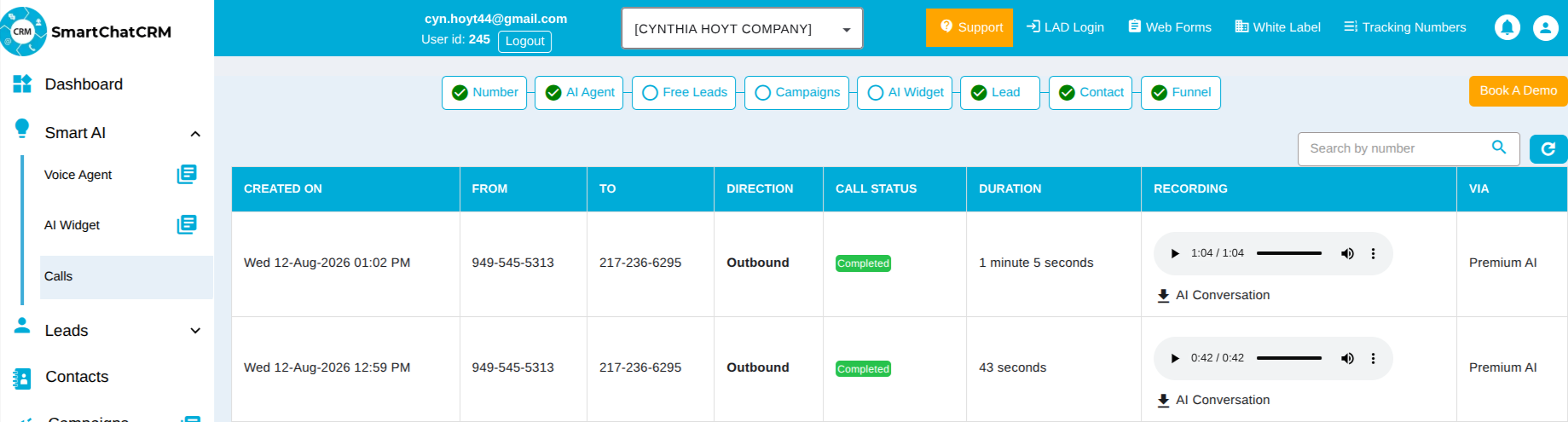Collapse the Smart AI section chevron
The image size is (1568, 422).
pos(195,134)
